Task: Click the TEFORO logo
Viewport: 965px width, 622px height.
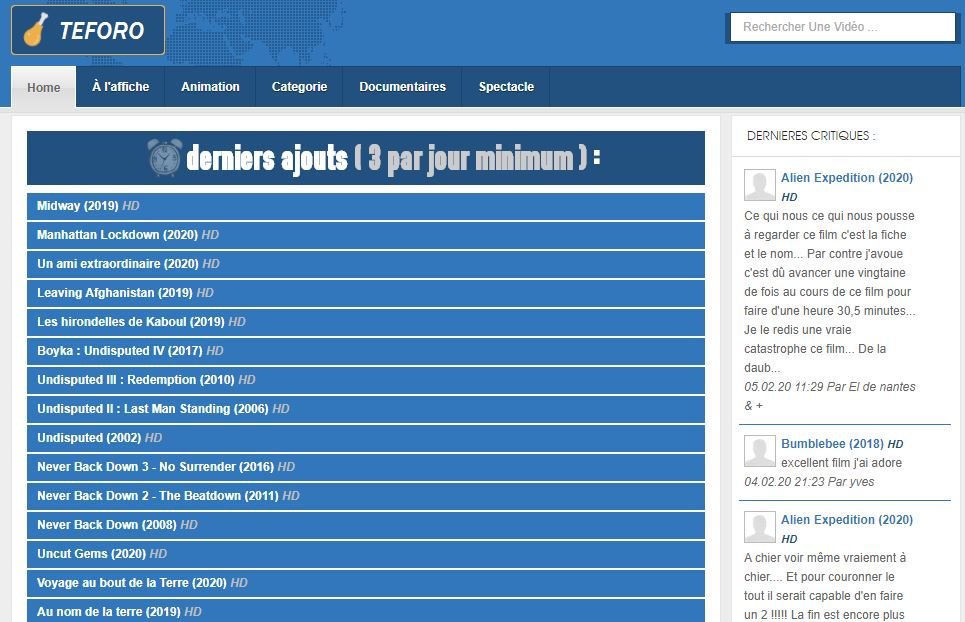Action: point(88,30)
